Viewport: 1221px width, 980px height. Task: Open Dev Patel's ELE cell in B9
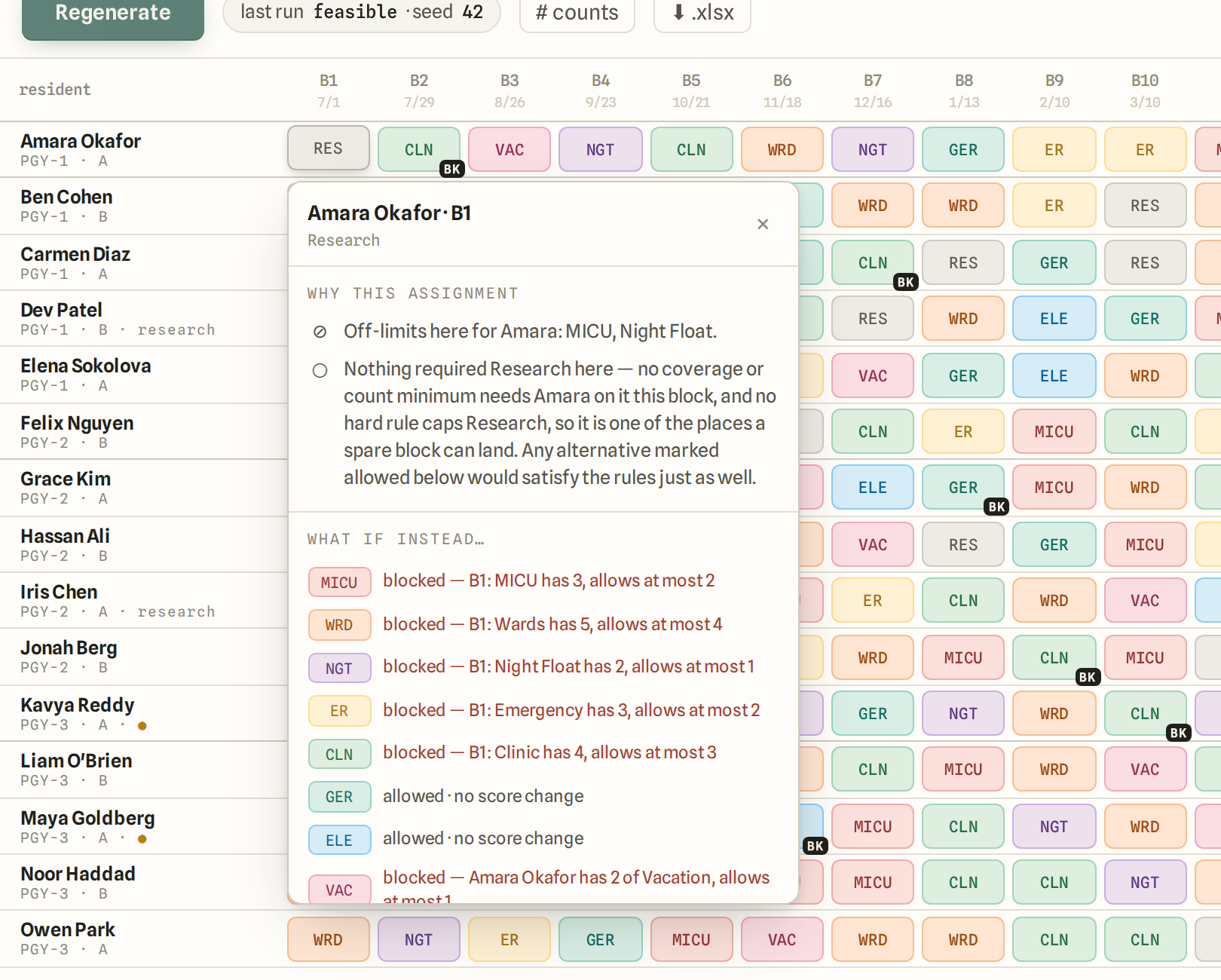click(x=1054, y=318)
